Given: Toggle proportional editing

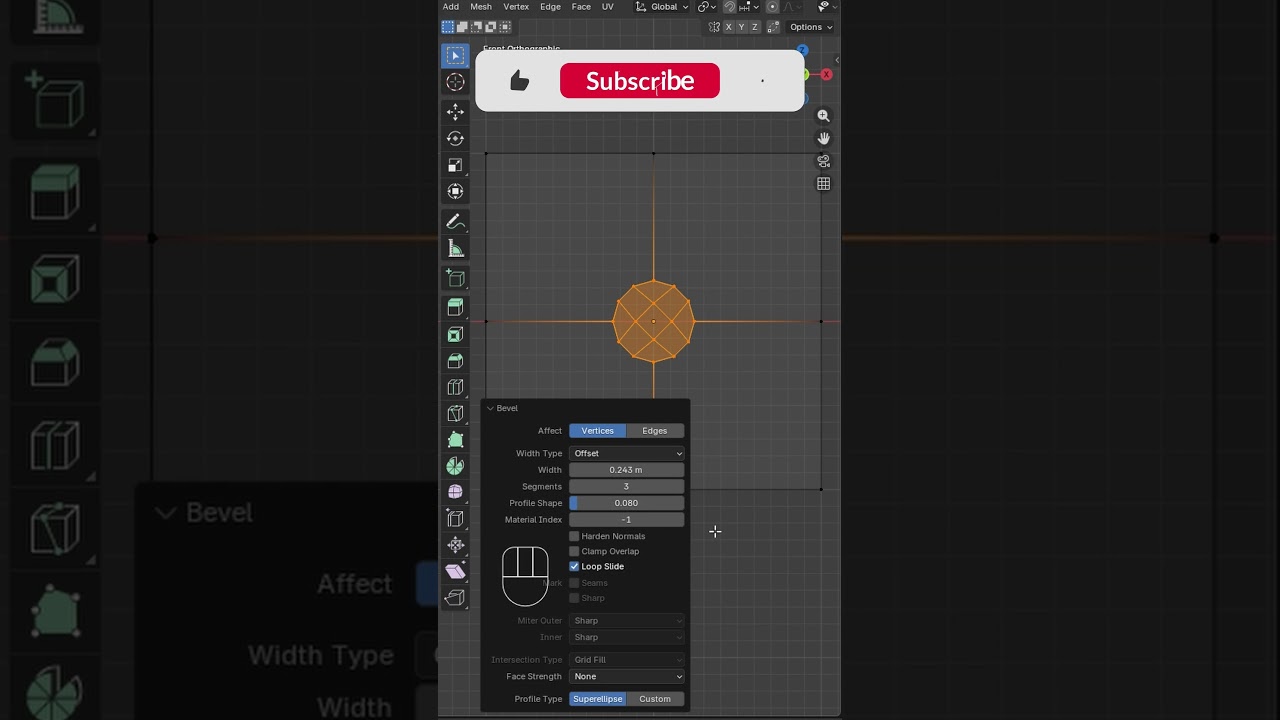Looking at the screenshot, I should click(x=772, y=7).
